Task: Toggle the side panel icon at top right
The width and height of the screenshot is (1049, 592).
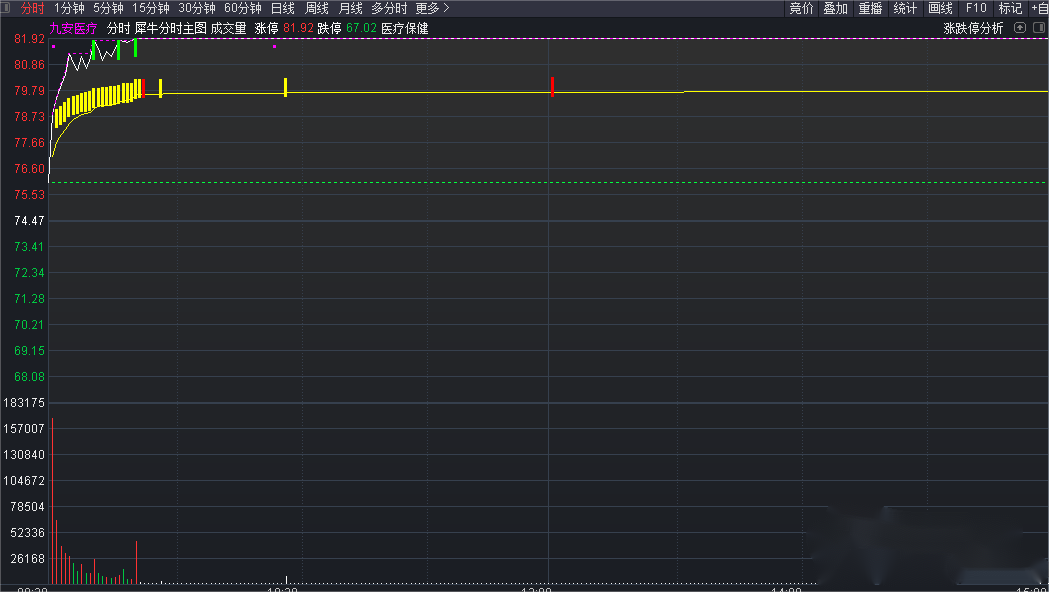Action: pyautogui.click(x=1039, y=27)
